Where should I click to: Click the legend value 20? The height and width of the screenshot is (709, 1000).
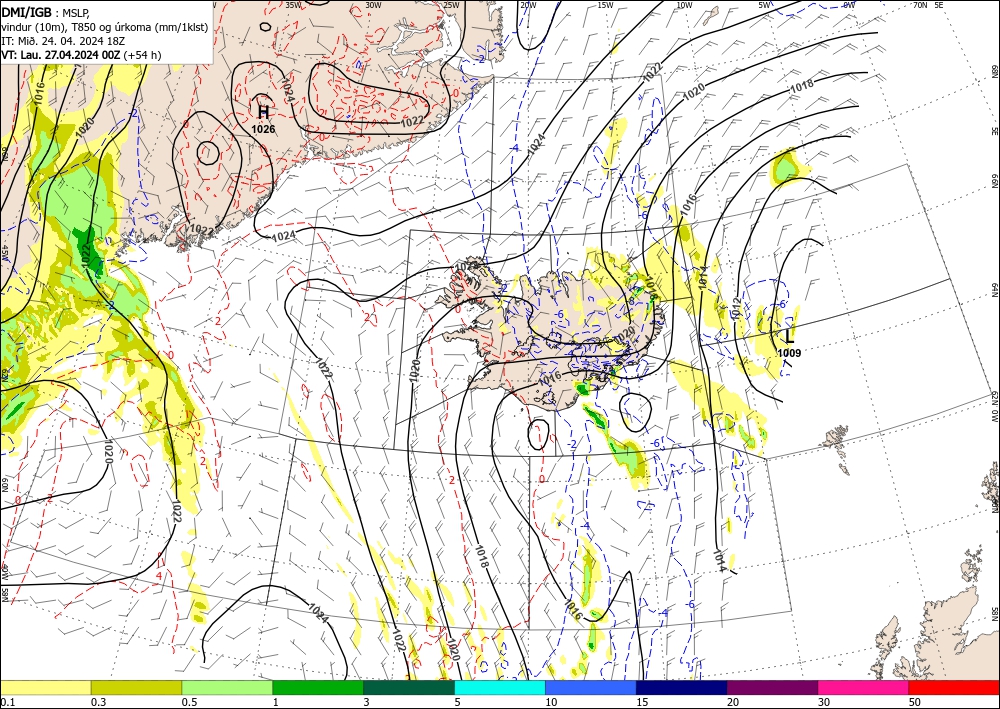733,702
